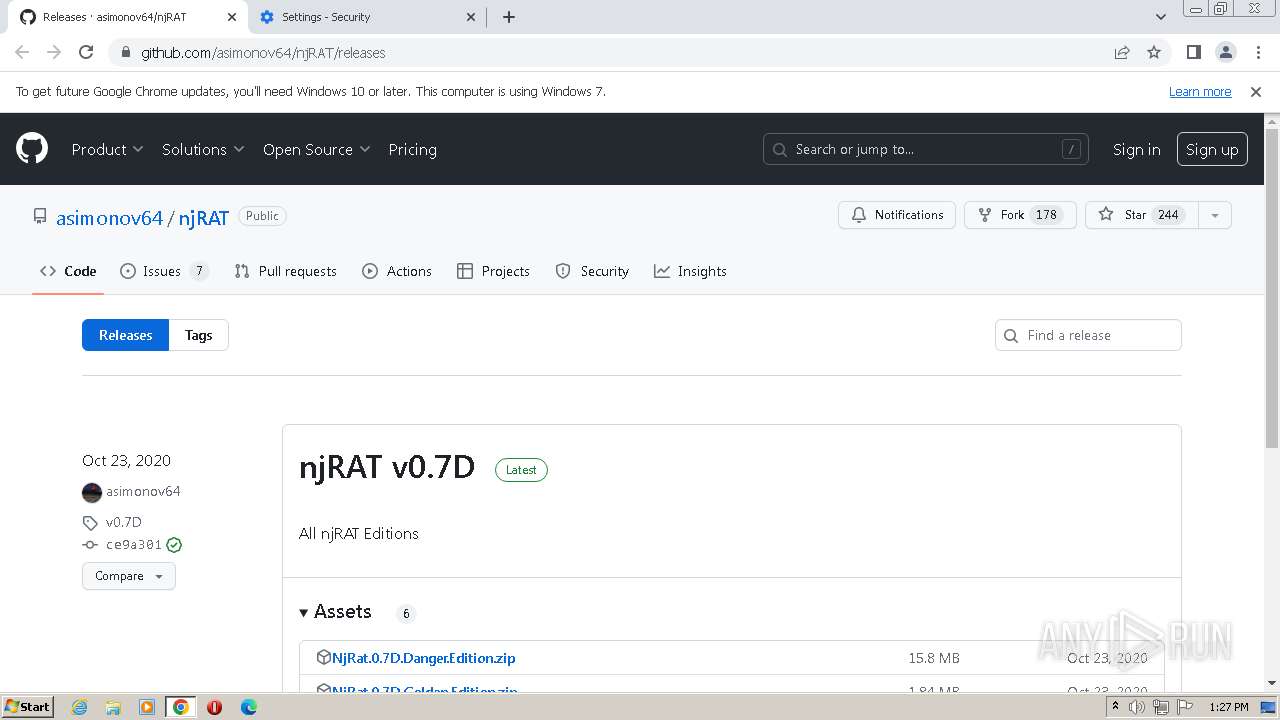Image resolution: width=1280 pixels, height=720 pixels.
Task: Click the volume icon in system tray
Action: [1137, 707]
